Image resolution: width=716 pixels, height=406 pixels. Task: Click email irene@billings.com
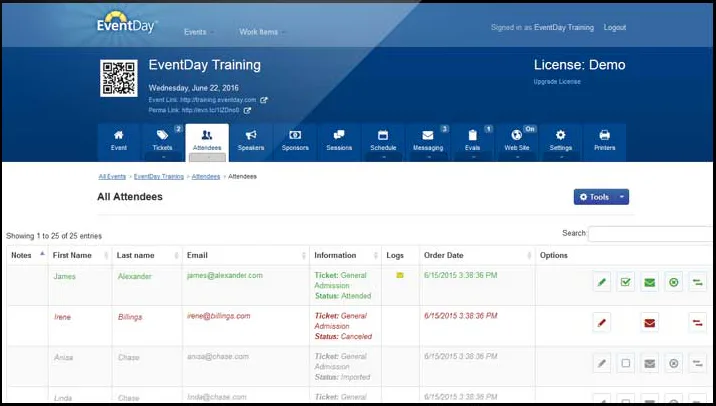tap(219, 316)
